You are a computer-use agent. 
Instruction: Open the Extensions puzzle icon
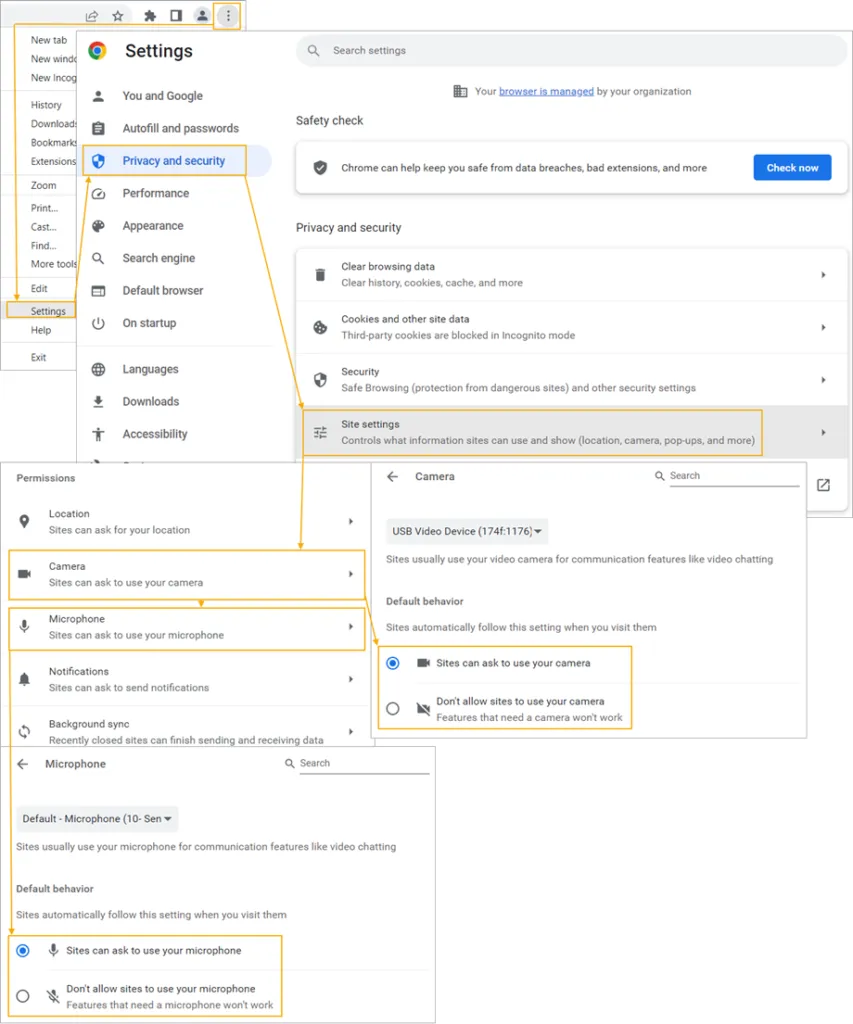(x=150, y=16)
